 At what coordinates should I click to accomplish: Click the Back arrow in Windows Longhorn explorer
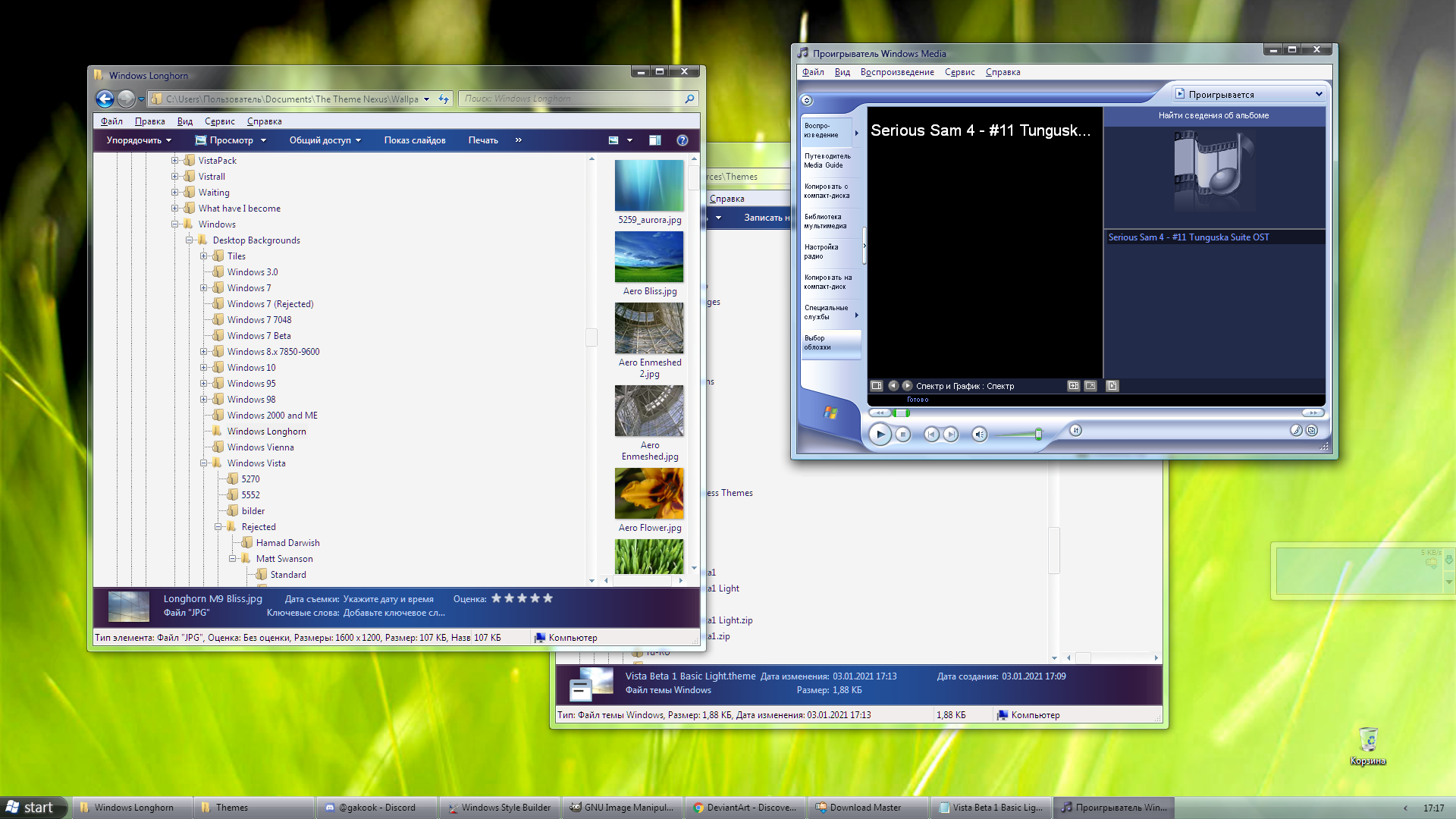[x=105, y=99]
